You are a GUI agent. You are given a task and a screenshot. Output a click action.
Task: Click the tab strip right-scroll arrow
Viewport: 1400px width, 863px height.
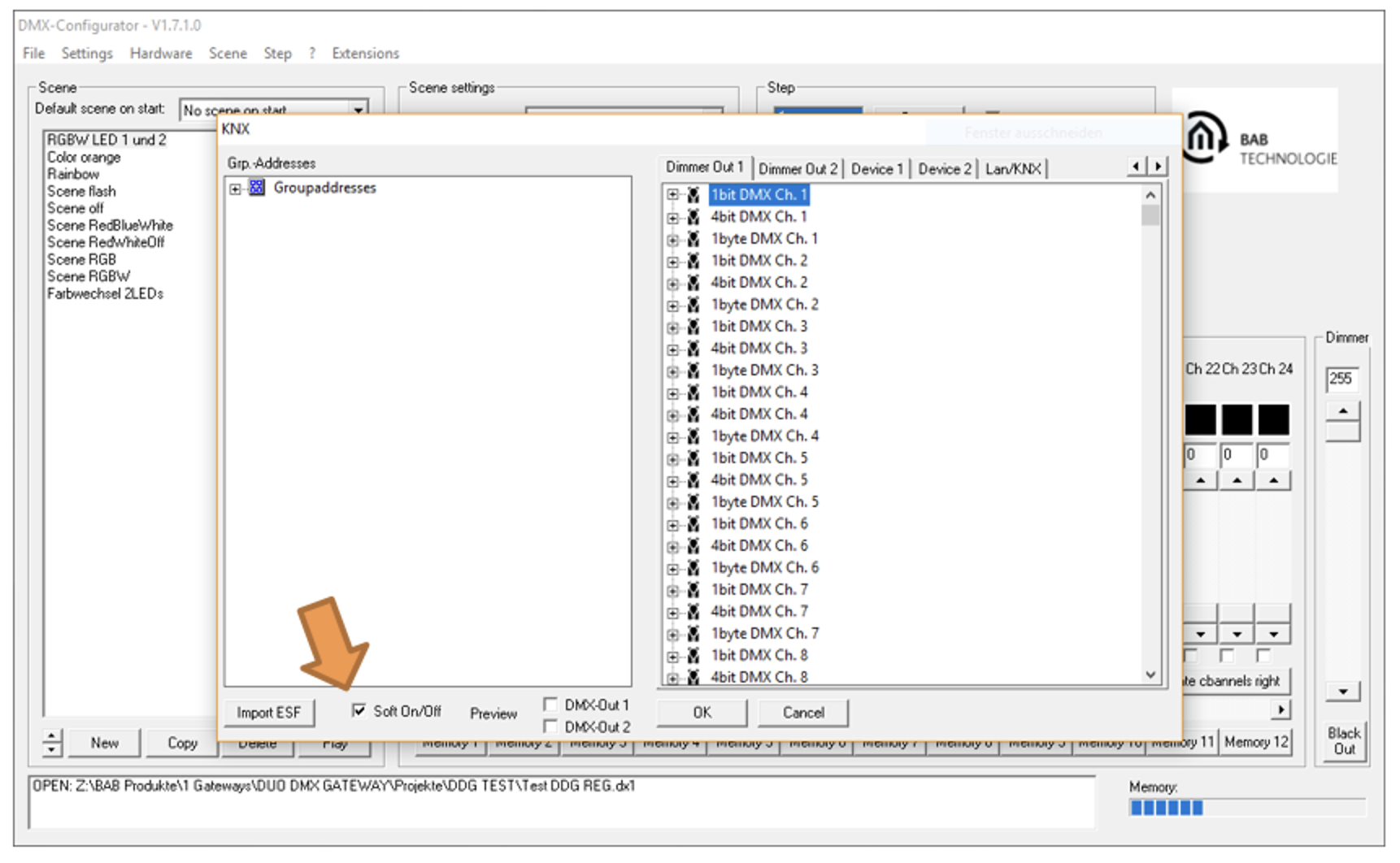pos(1158,167)
